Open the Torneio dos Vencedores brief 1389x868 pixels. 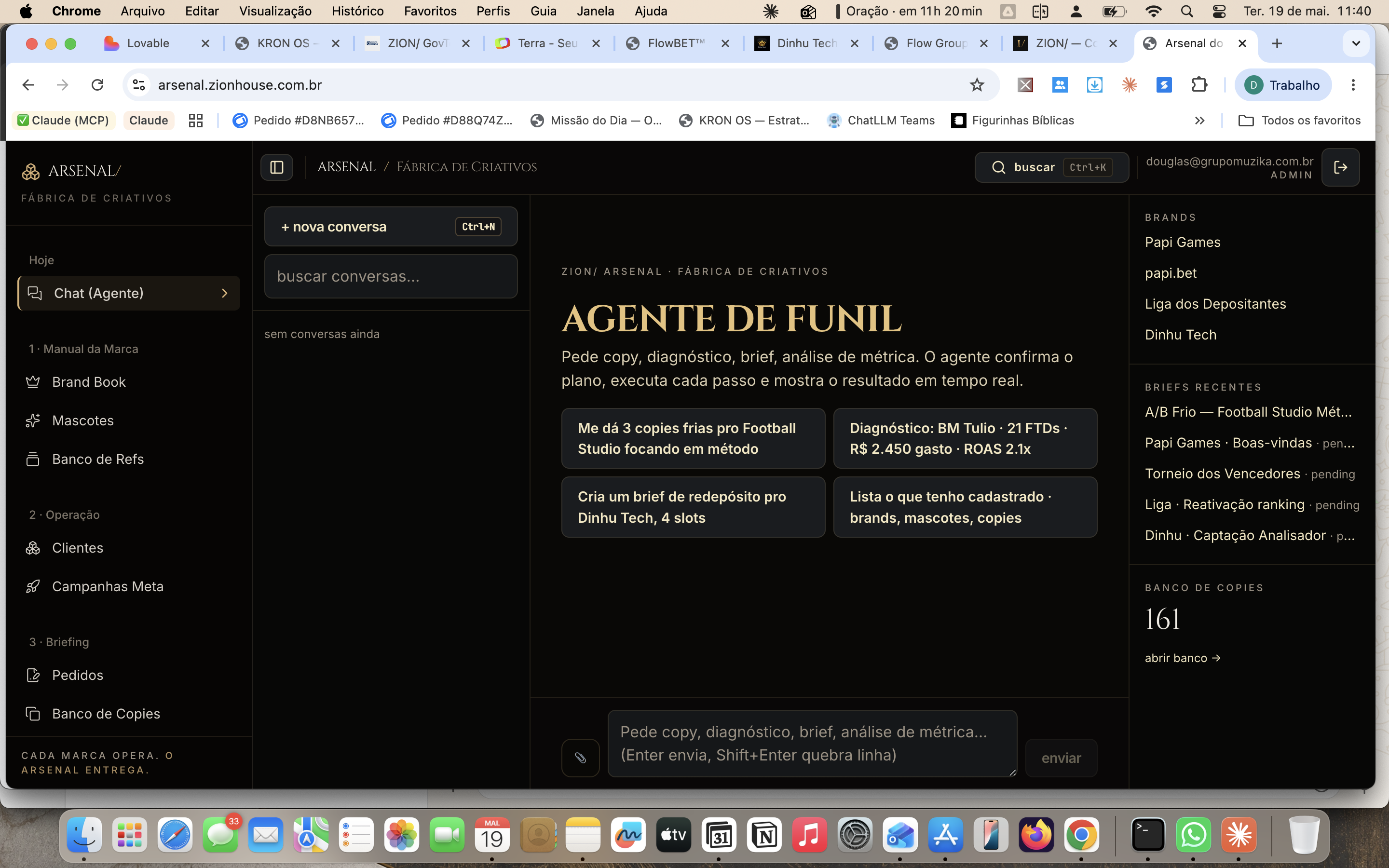coord(1250,474)
